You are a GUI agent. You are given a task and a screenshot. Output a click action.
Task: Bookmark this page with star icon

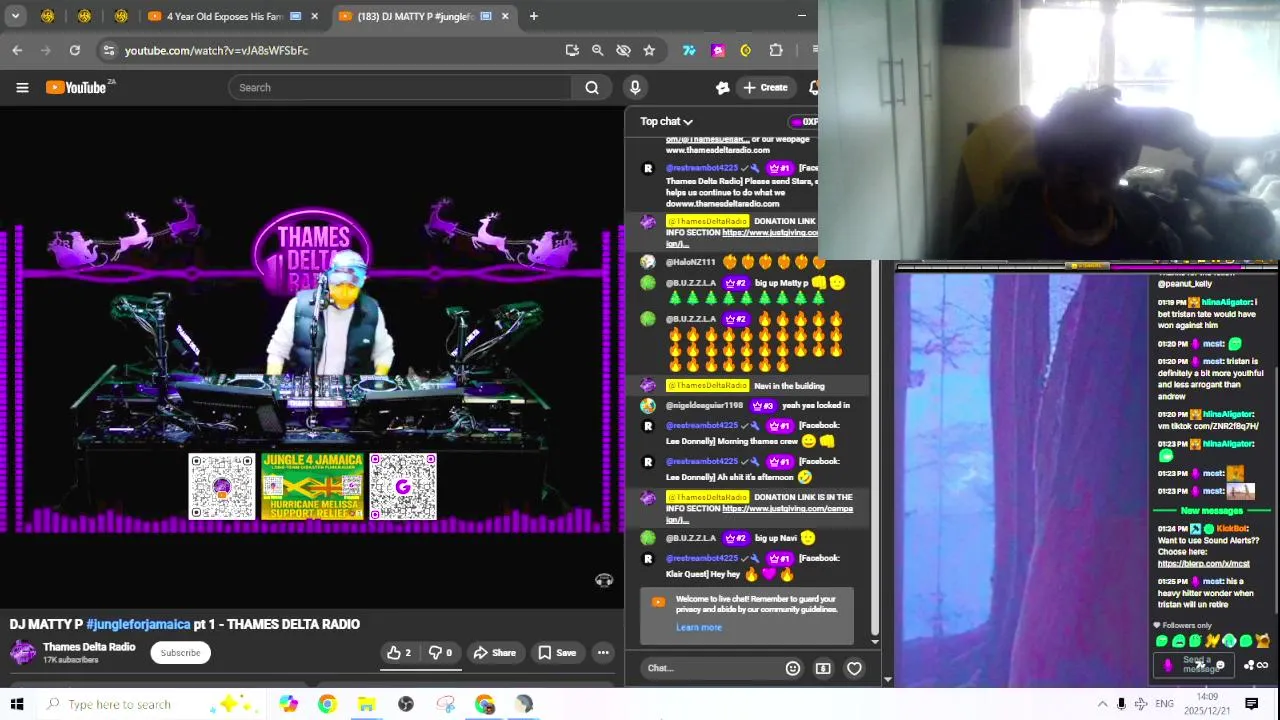point(649,50)
